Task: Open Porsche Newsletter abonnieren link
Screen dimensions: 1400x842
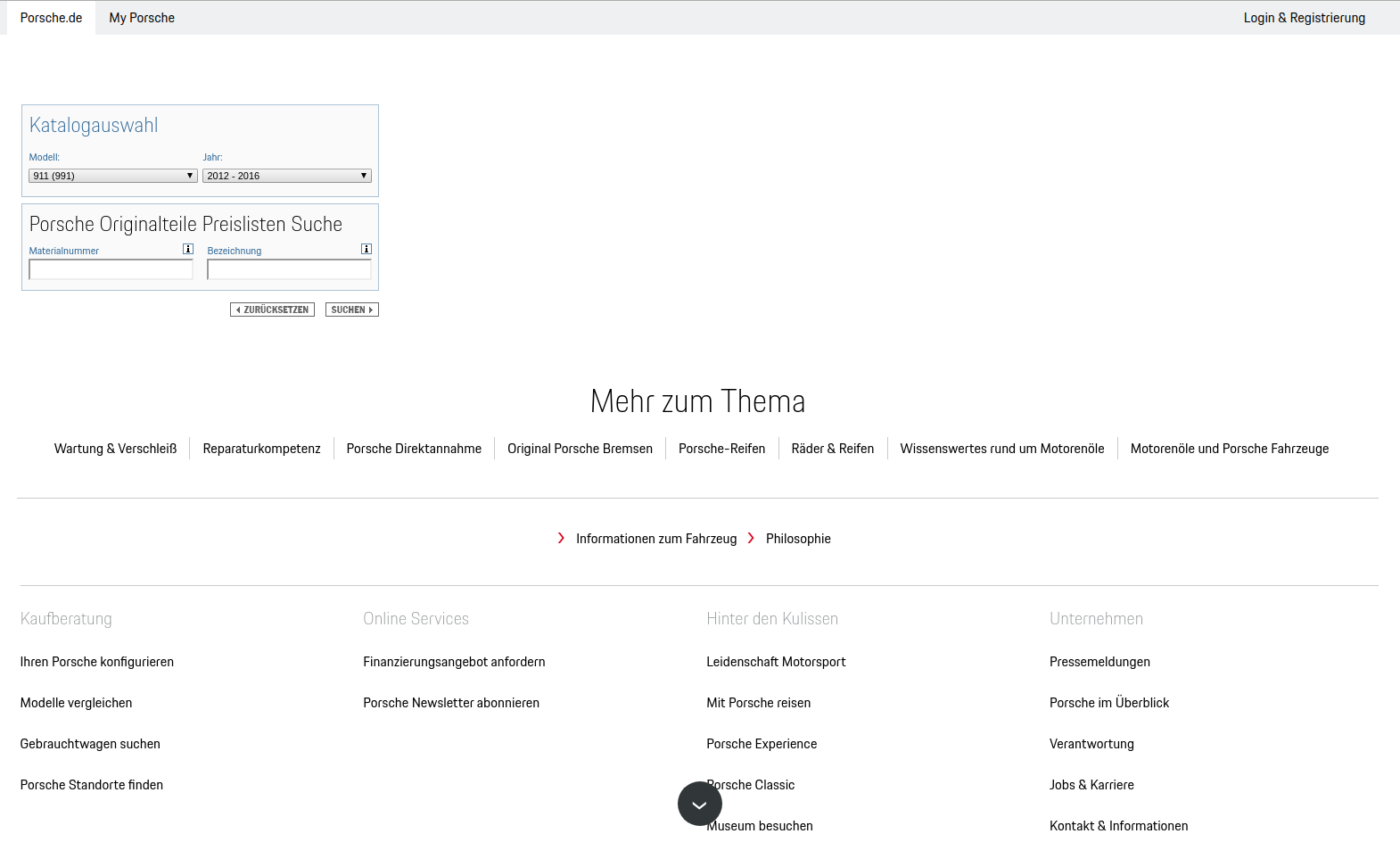Action: click(451, 703)
